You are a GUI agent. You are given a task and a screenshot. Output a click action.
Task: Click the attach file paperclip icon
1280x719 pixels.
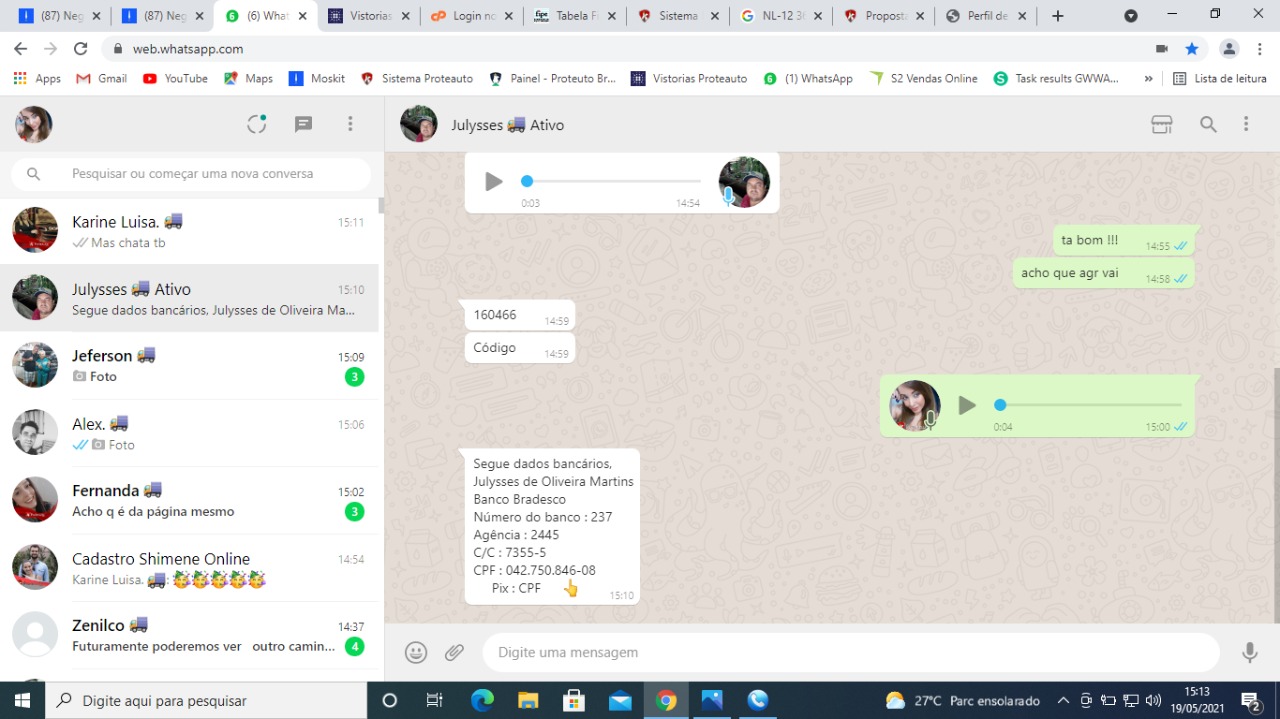tap(455, 652)
